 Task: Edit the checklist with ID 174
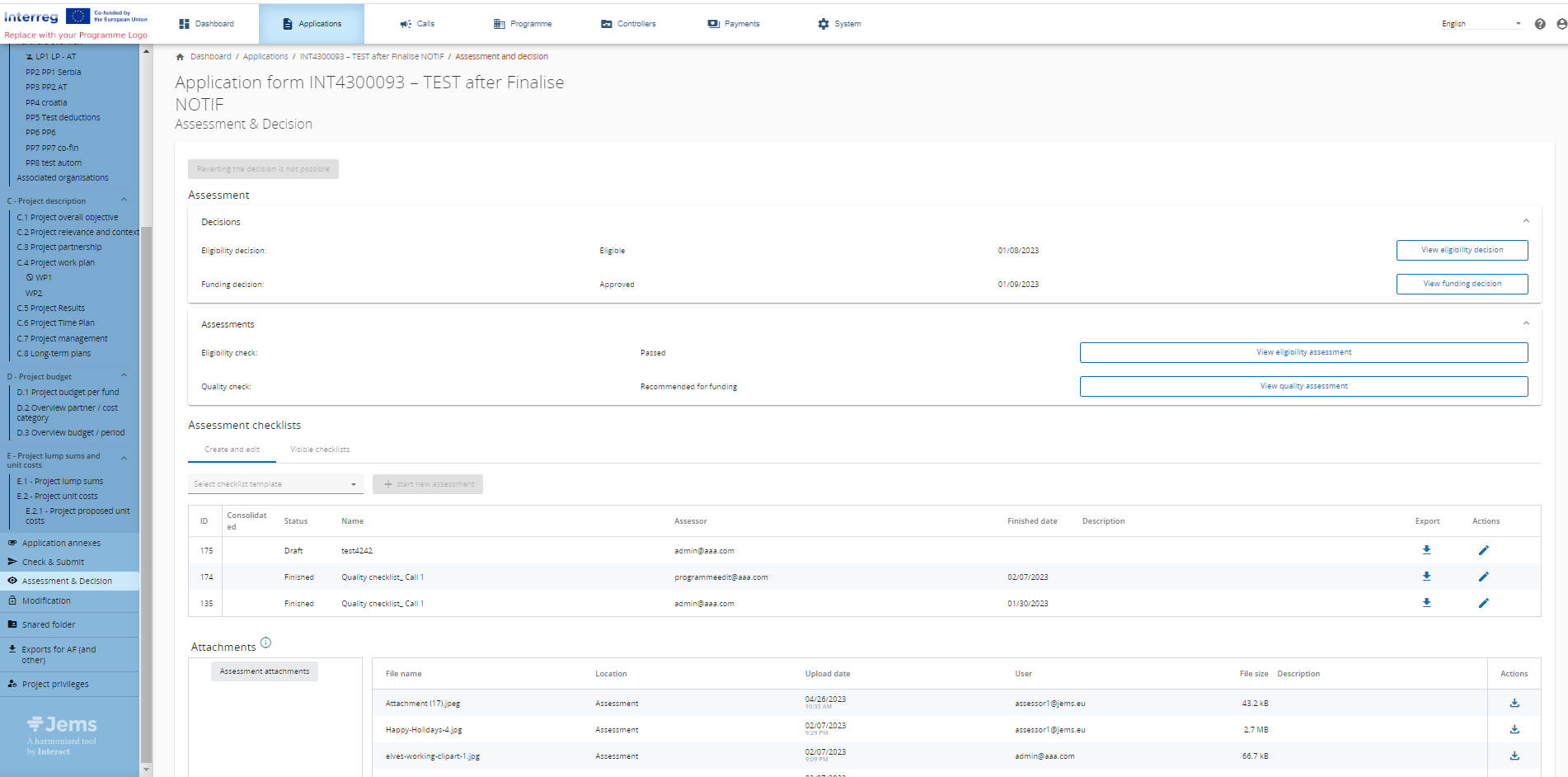pos(1483,577)
